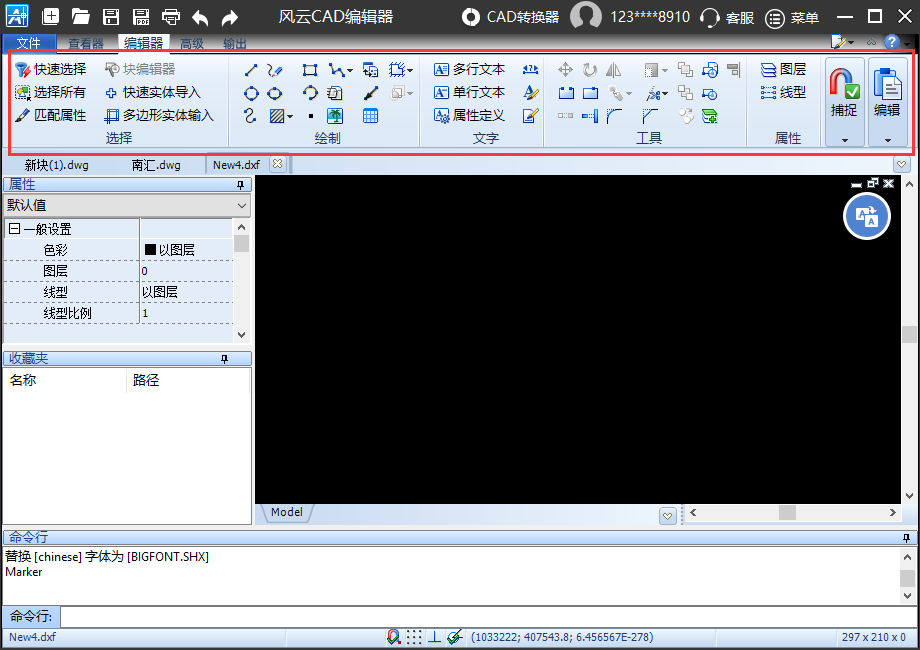Open file using the folder icon
This screenshot has width=920, height=650.
80,17
